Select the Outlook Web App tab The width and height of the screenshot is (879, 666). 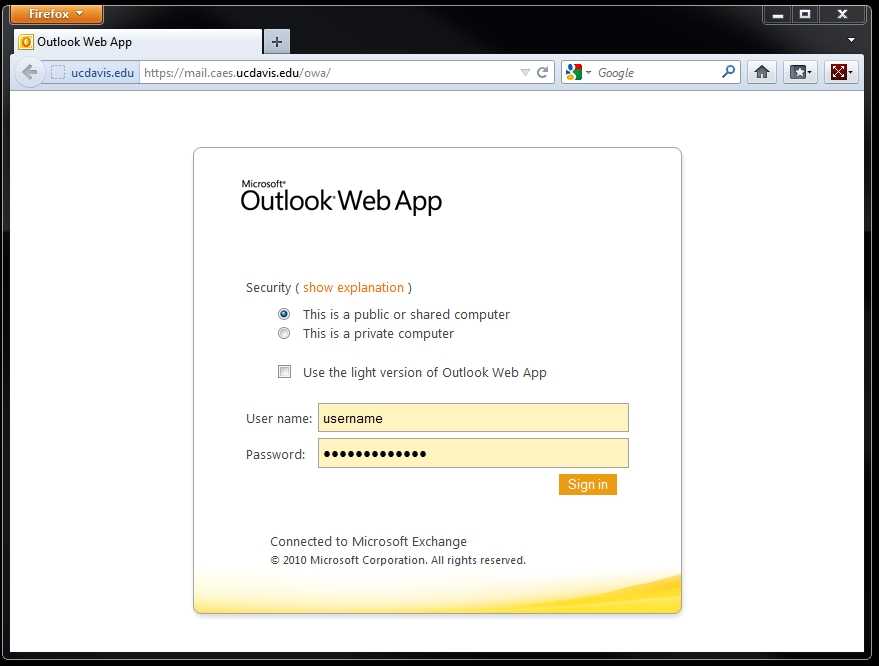(137, 42)
